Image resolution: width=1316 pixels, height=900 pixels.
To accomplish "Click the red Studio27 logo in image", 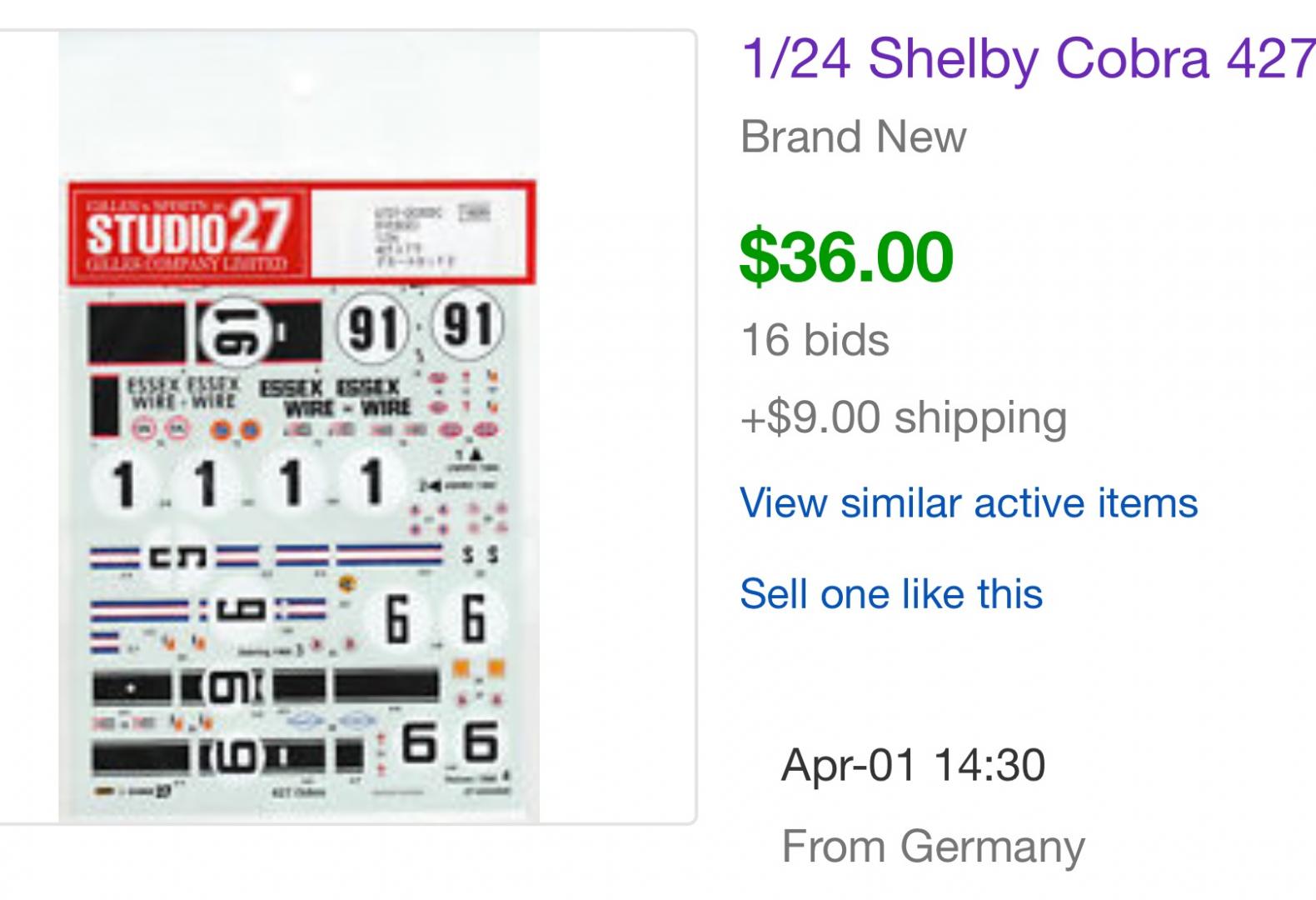I will pyautogui.click(x=189, y=233).
